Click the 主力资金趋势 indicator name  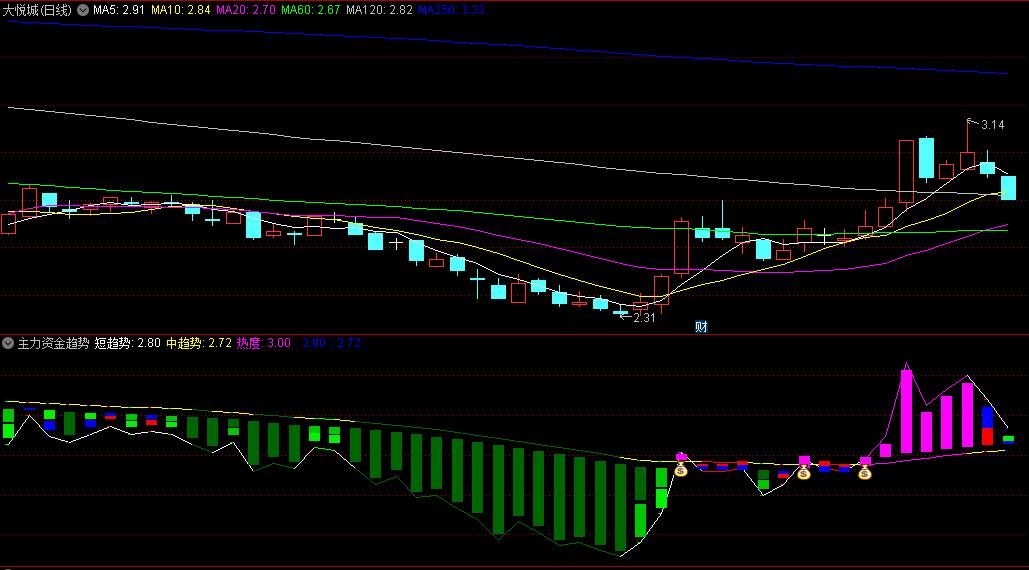click(53, 343)
